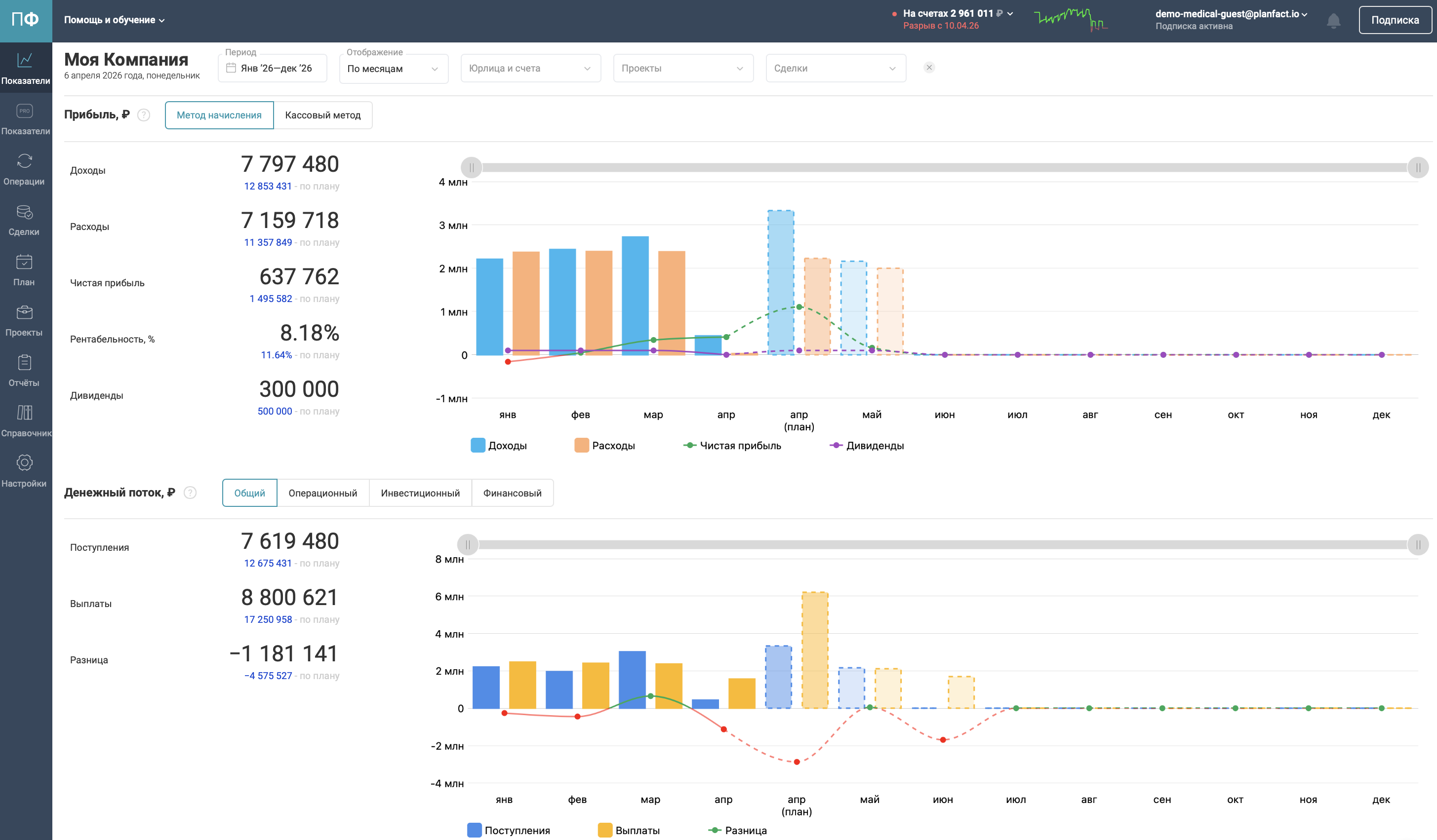Switch to Кассовый метод tab

pyautogui.click(x=323, y=115)
